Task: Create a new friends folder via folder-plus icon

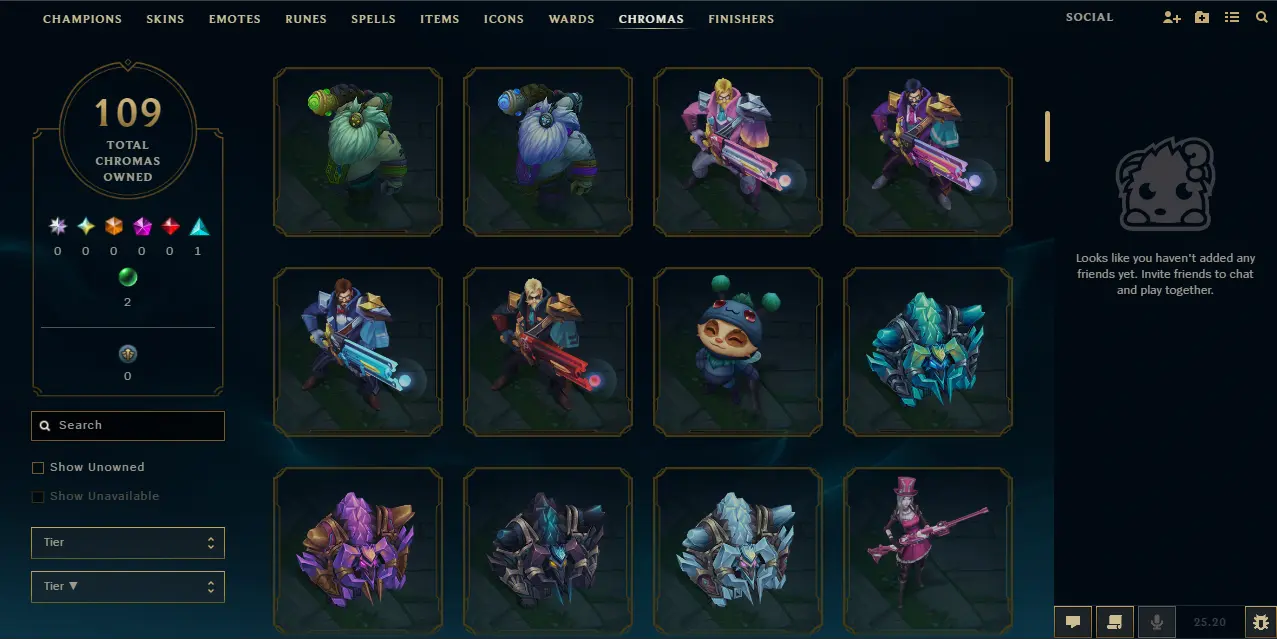Action: coord(1202,18)
